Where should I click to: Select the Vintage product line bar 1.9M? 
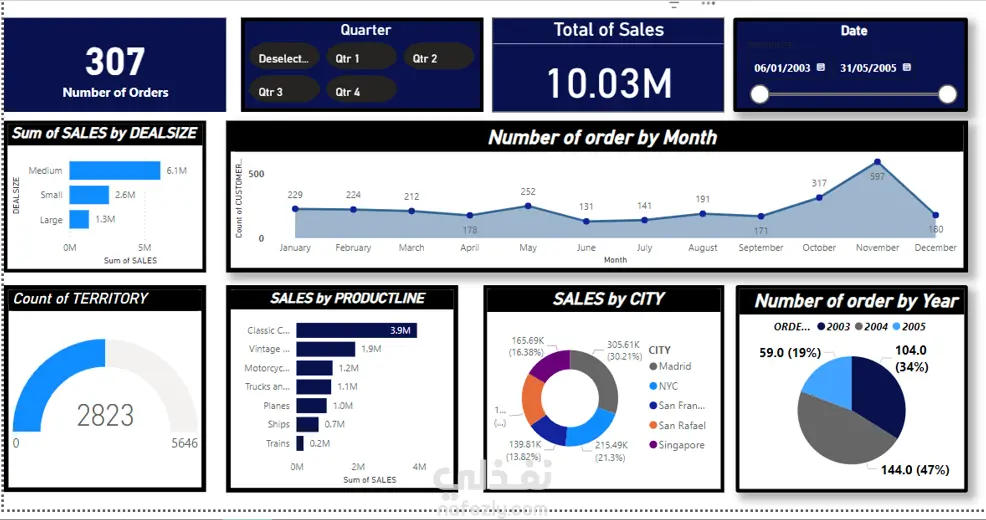[326, 349]
